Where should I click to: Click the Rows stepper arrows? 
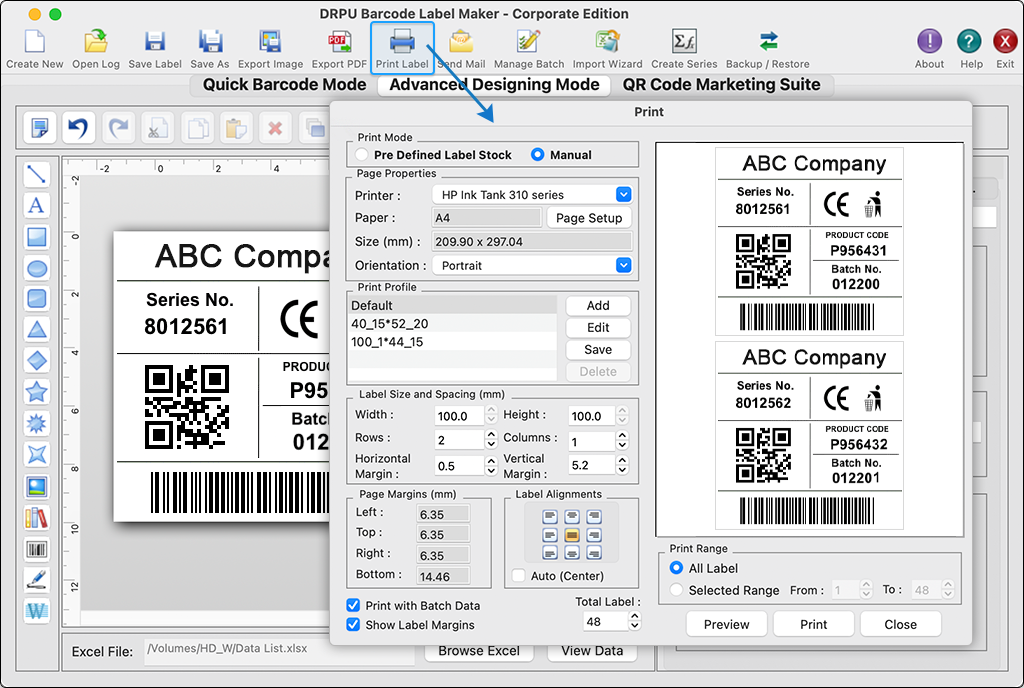492,440
